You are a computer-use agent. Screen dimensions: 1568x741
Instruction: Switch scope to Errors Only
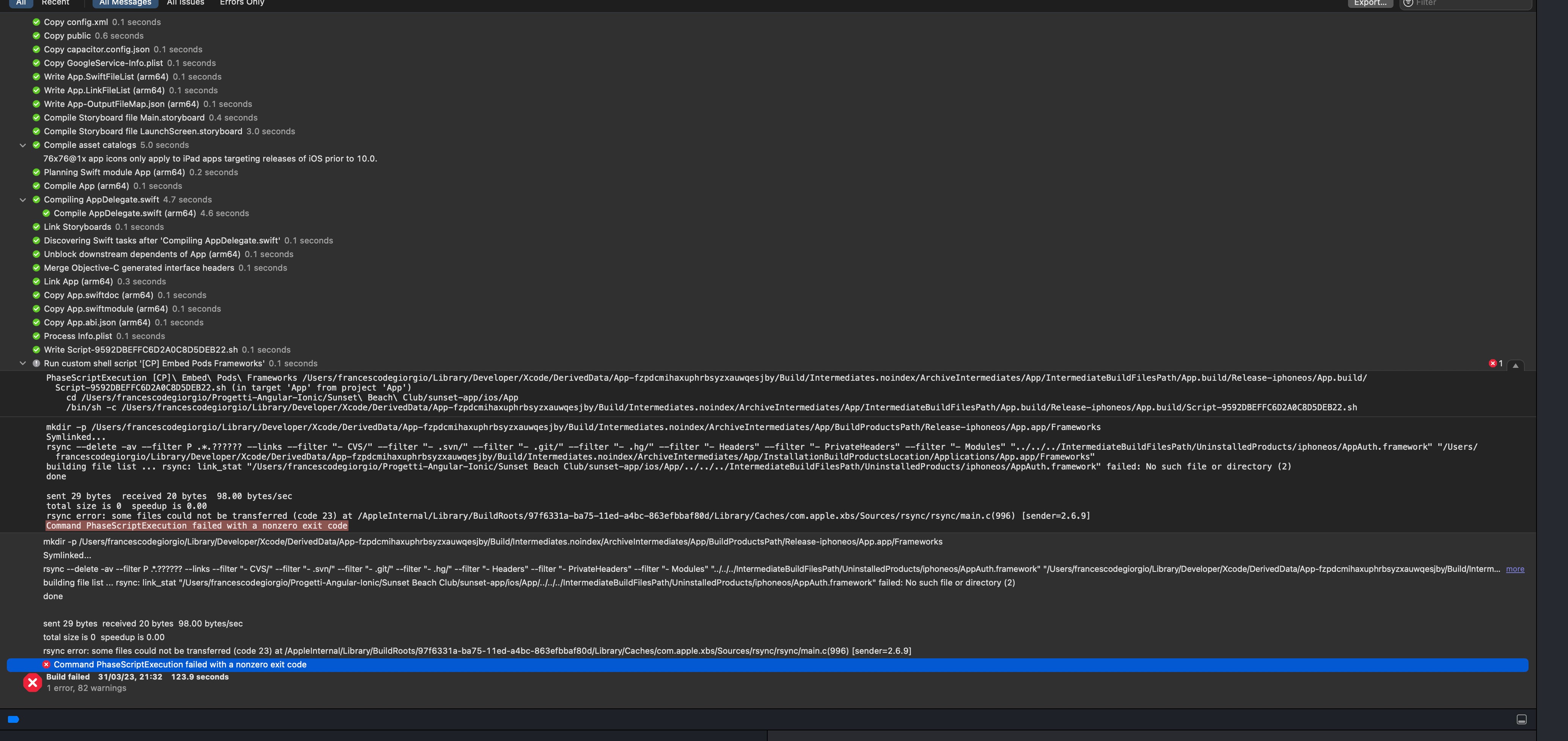242,3
